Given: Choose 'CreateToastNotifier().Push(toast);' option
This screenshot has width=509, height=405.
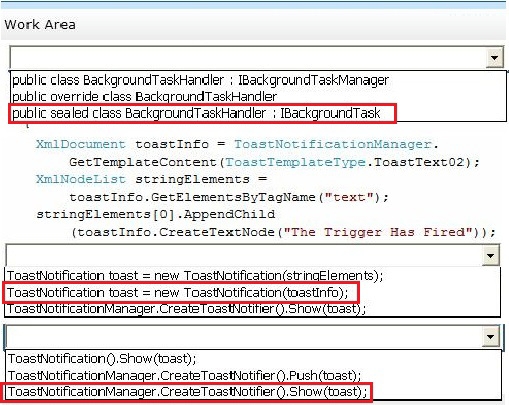Looking at the screenshot, I should click(184, 376).
